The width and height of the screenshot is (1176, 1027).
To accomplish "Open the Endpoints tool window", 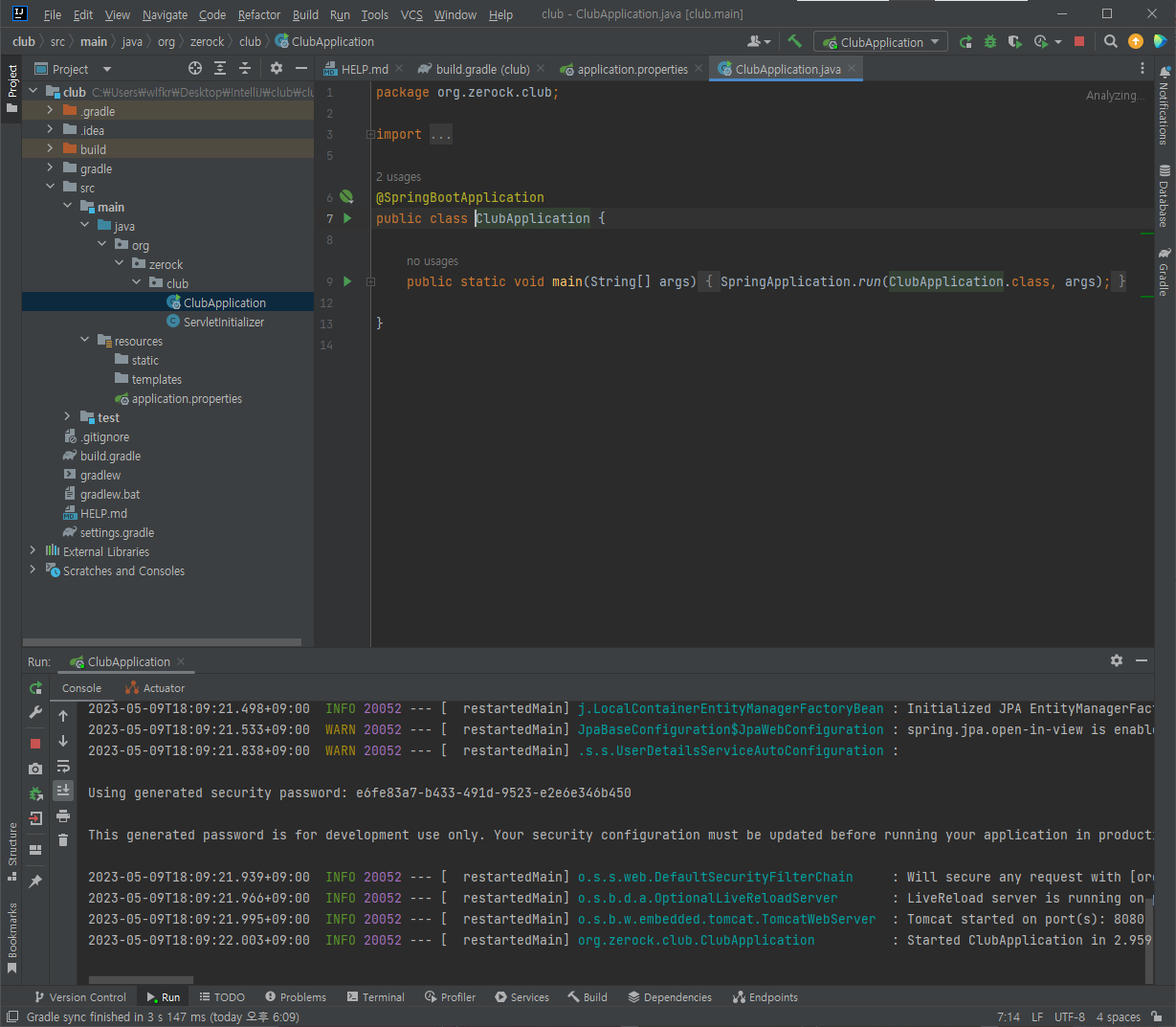I will pyautogui.click(x=766, y=997).
